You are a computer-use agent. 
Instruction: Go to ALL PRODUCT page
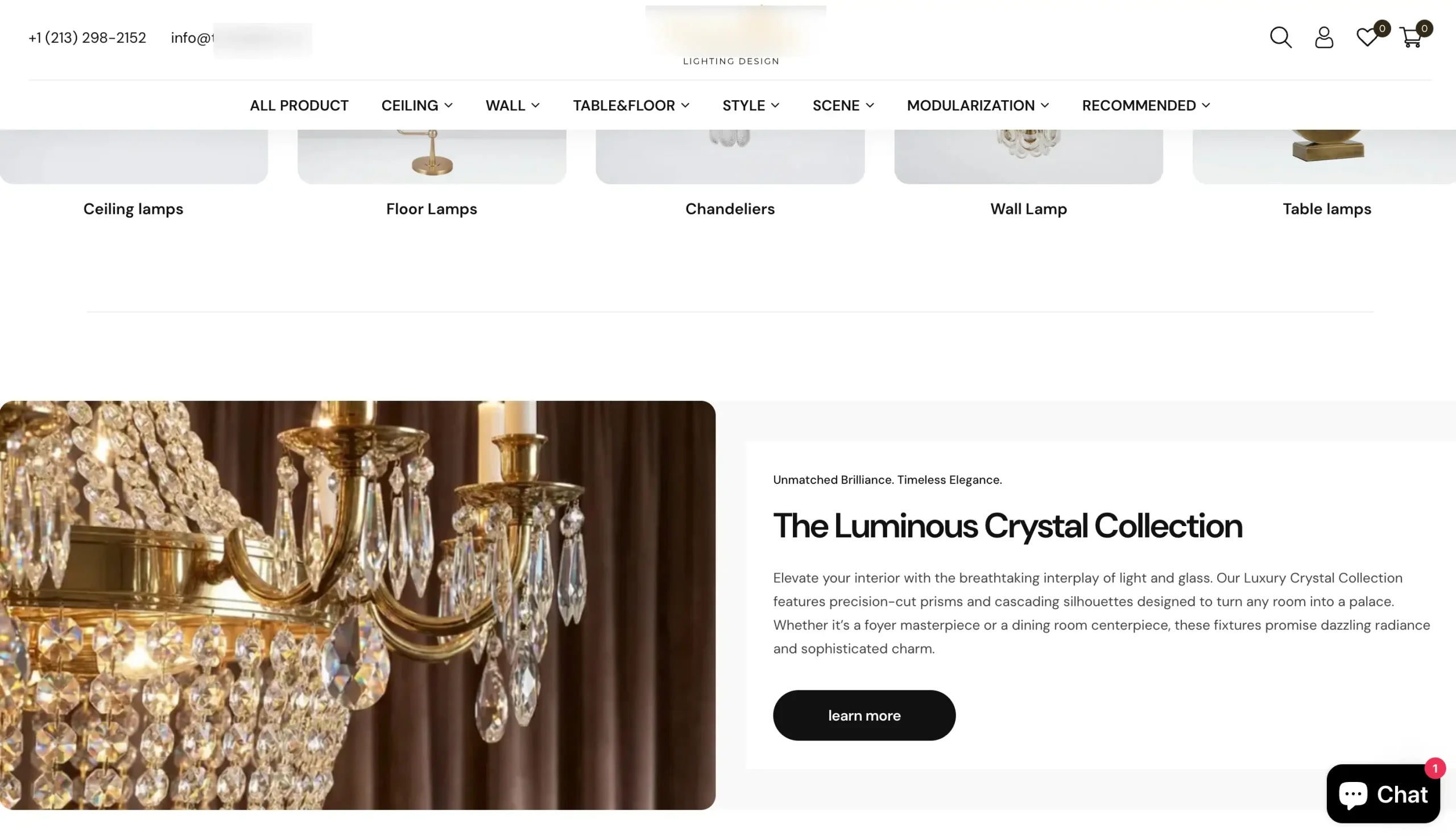(x=299, y=106)
